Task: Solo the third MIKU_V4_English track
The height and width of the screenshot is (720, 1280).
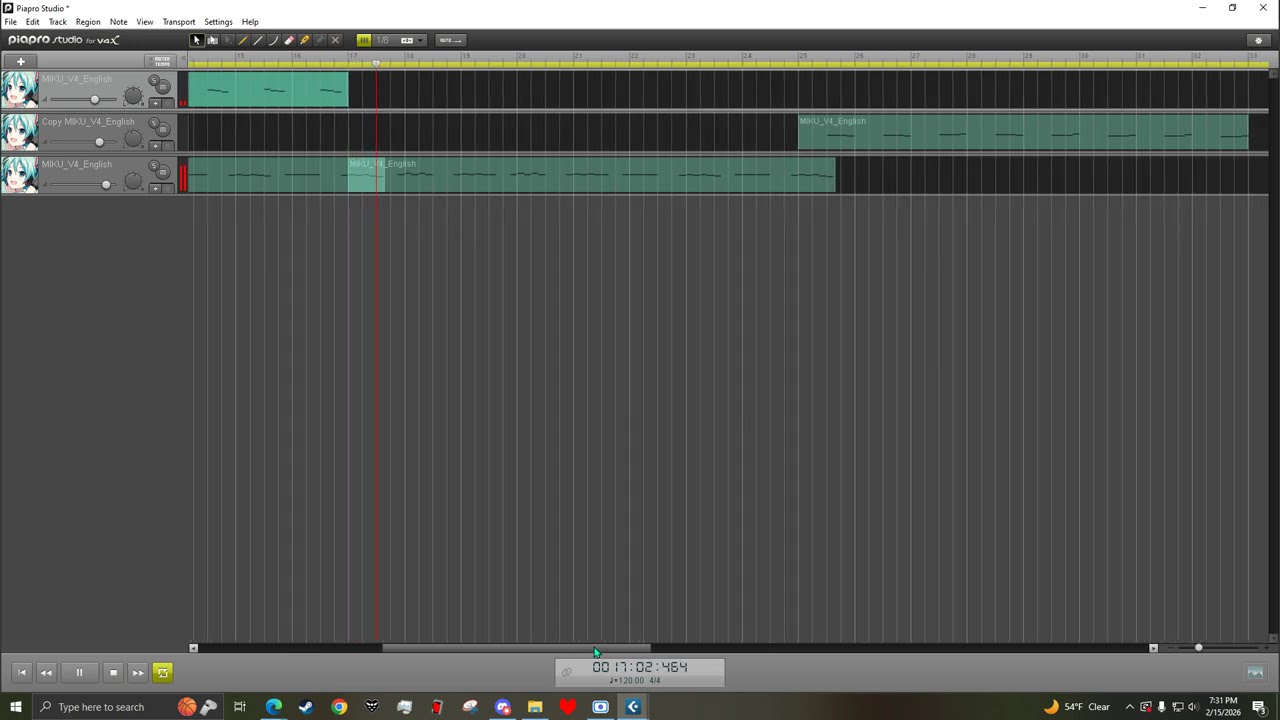Action: click(153, 165)
